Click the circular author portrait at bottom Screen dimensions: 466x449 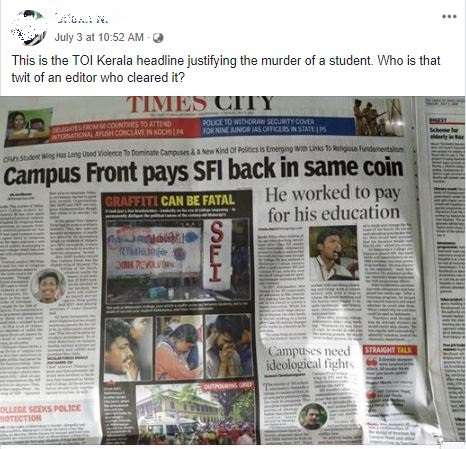tap(313, 416)
